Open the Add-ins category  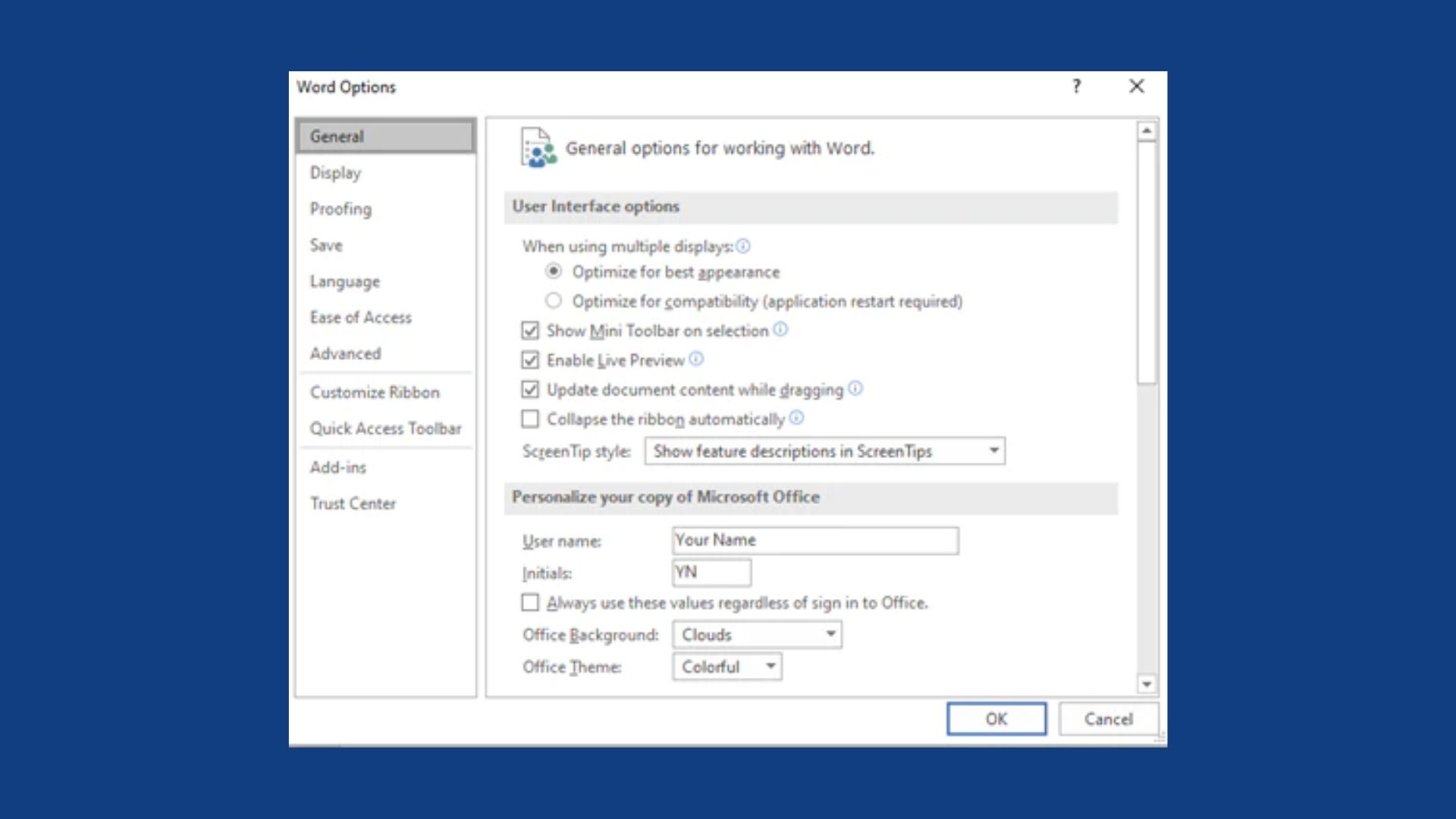(x=386, y=467)
